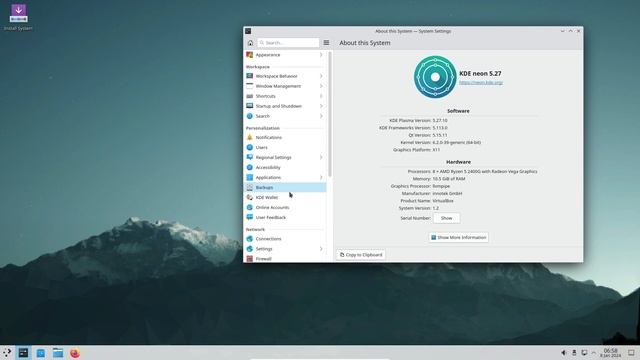Open the KDE Wallet icon
This screenshot has height=360, width=640.
pos(250,197)
